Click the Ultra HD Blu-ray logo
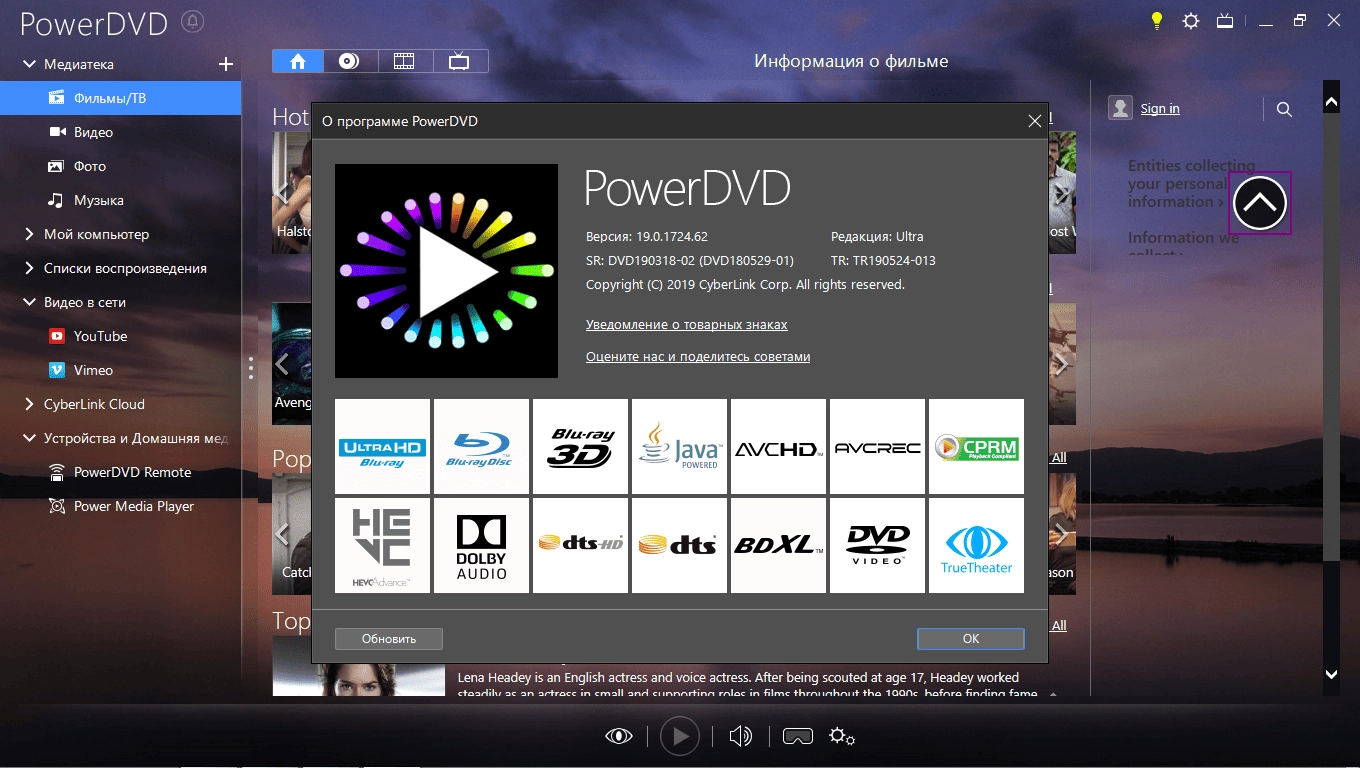1360x768 pixels. pos(382,446)
